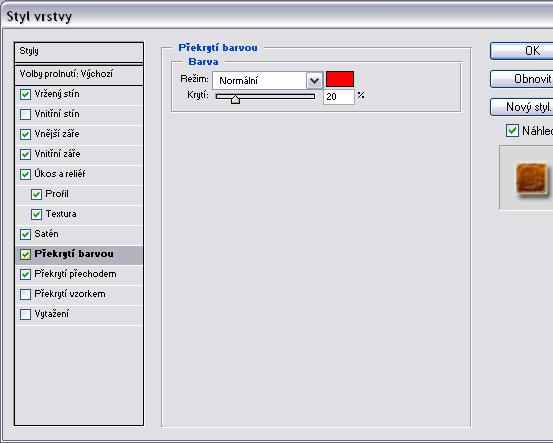The height and width of the screenshot is (443, 553).
Task: Pick the red overlay color swatch
Action: click(x=340, y=79)
